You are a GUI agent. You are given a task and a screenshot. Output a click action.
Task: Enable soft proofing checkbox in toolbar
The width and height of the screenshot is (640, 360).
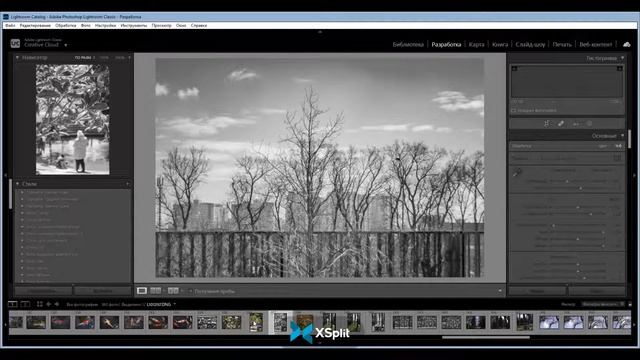190,291
